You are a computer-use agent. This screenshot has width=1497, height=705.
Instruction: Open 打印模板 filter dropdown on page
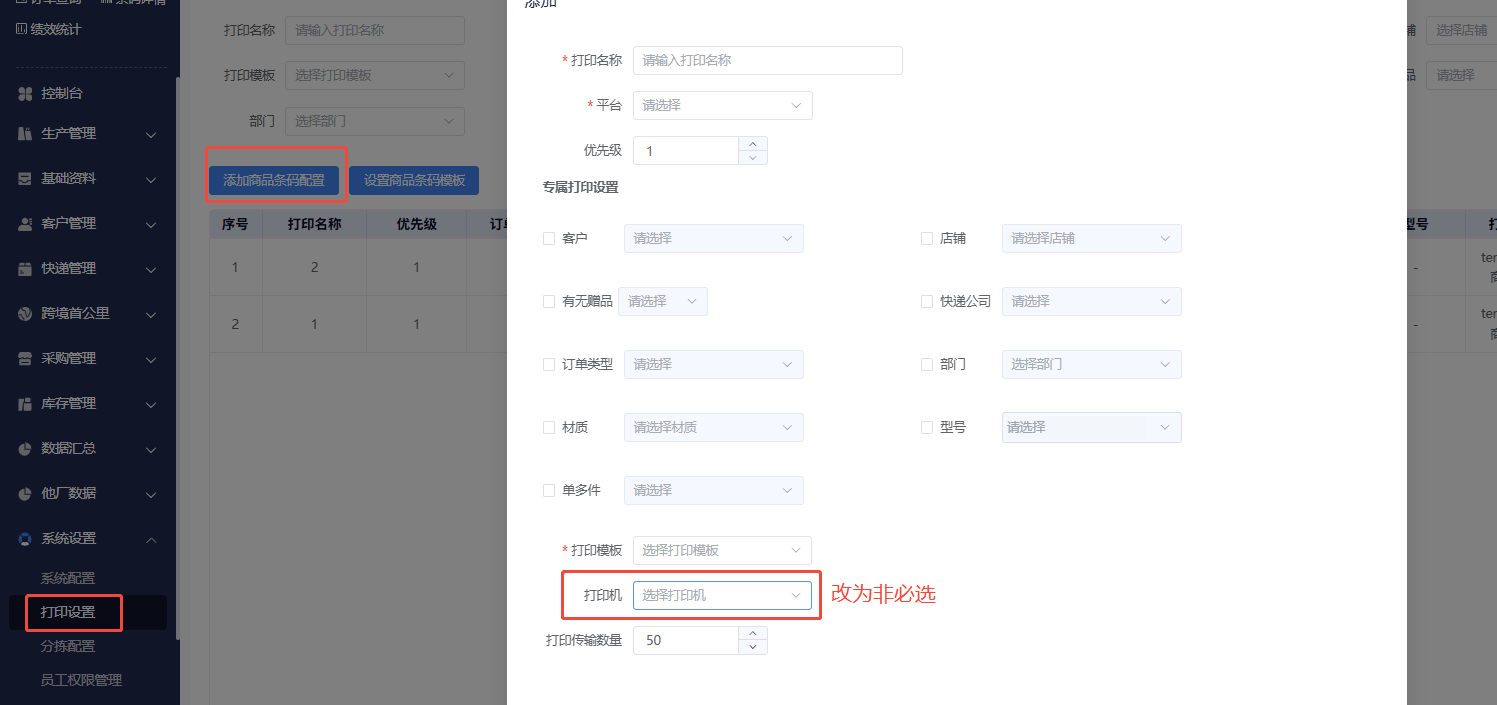coord(375,75)
